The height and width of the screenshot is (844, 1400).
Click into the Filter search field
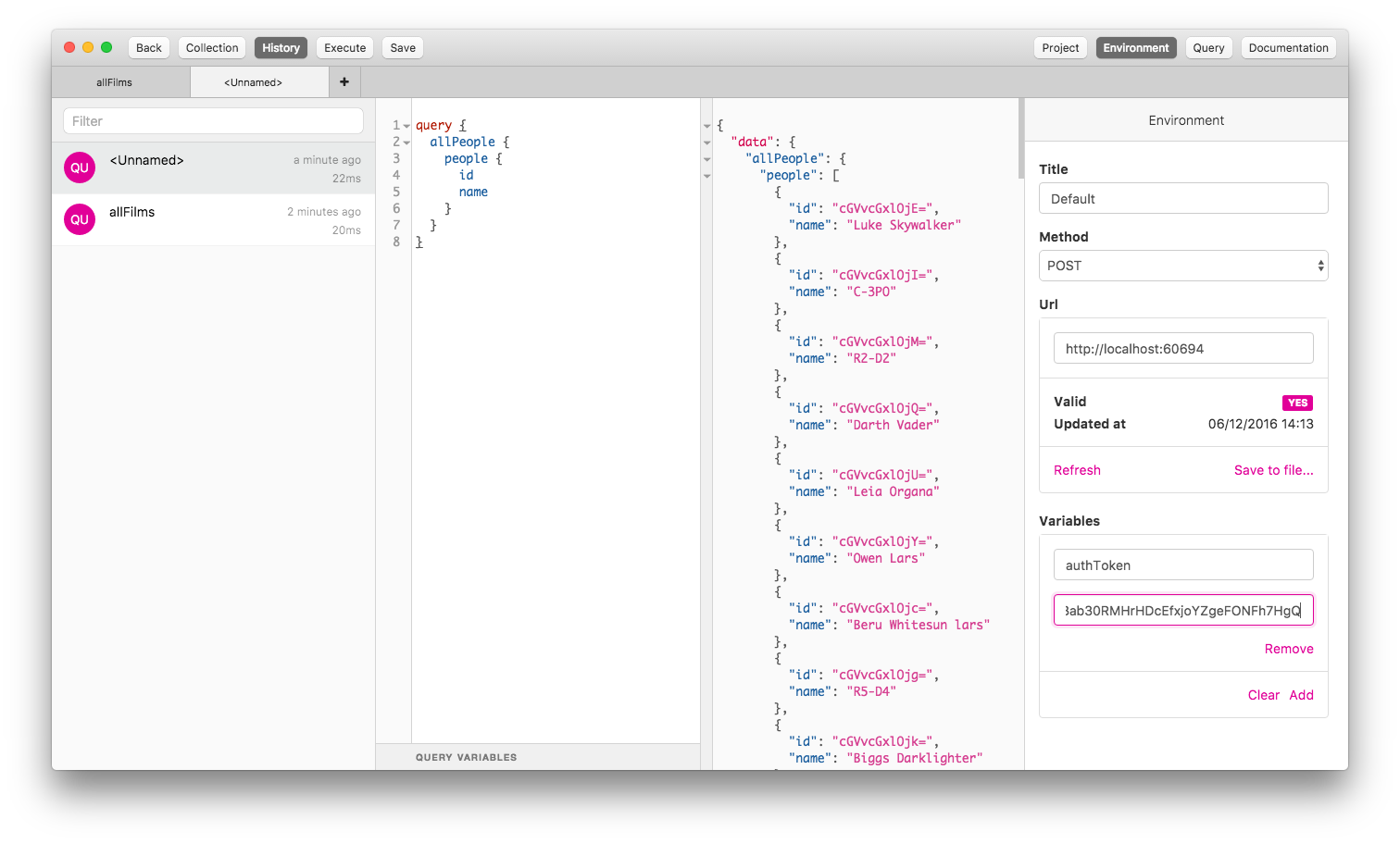pyautogui.click(x=213, y=121)
